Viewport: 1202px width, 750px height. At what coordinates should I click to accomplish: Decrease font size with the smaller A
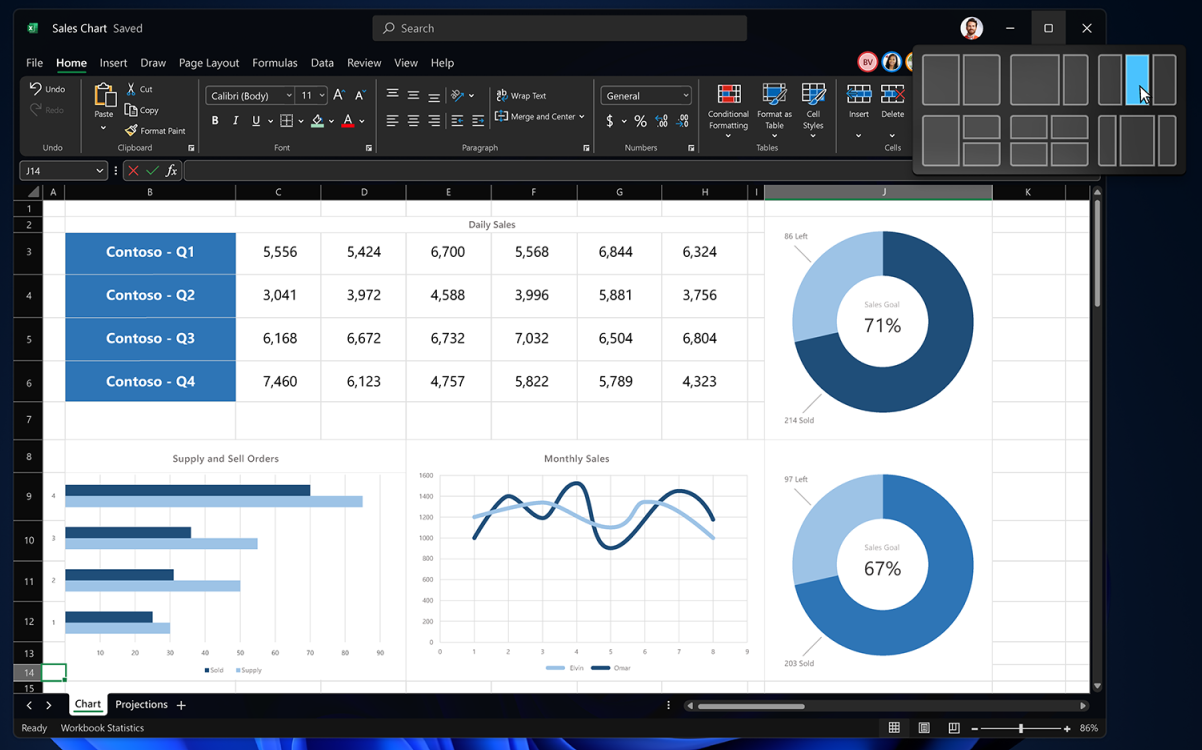pyautogui.click(x=360, y=95)
